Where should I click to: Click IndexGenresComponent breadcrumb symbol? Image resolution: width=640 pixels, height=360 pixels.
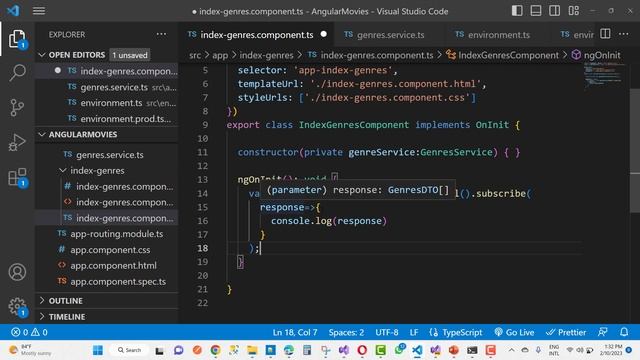click(x=502, y=55)
